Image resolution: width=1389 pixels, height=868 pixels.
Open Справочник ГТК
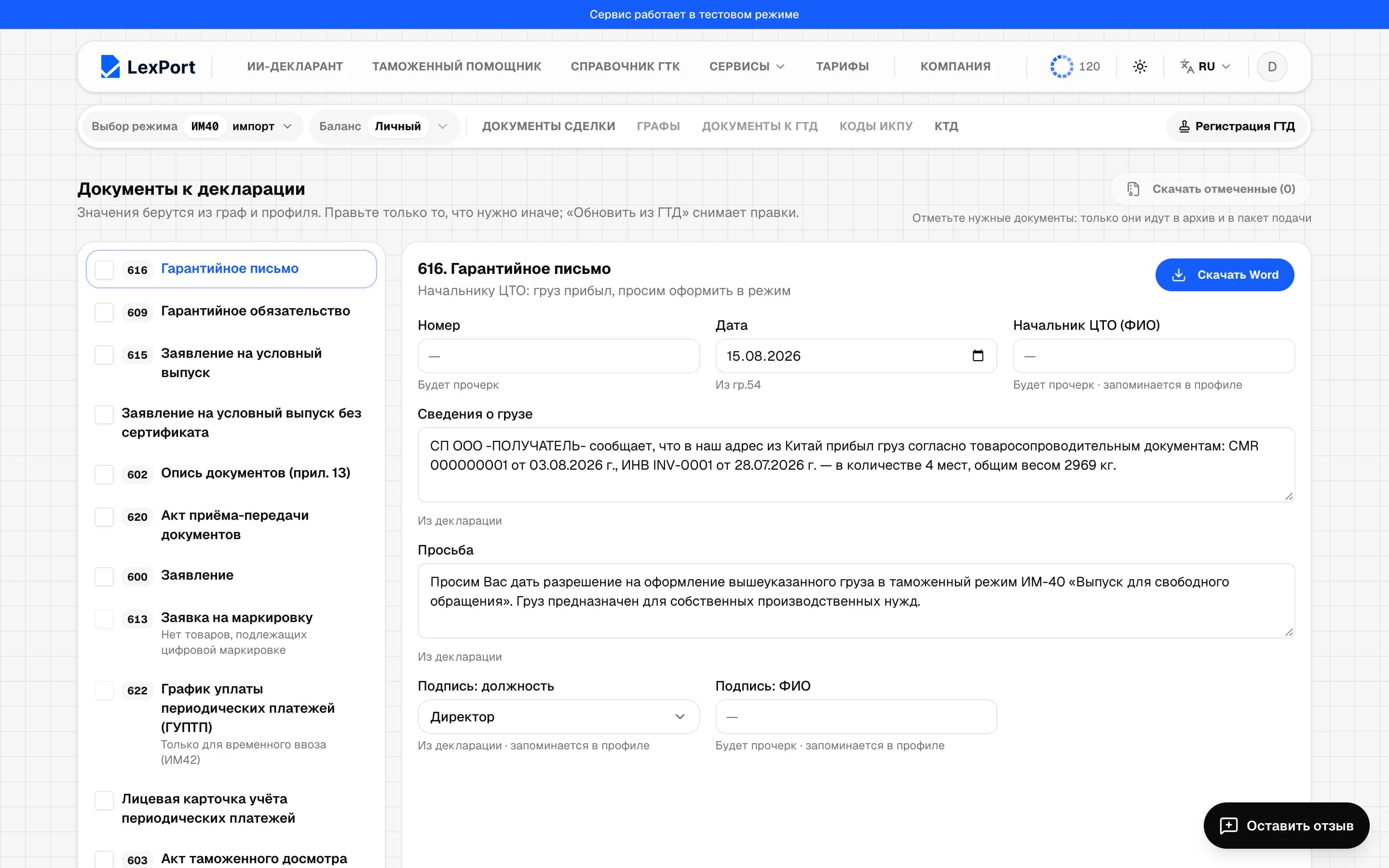tap(625, 67)
